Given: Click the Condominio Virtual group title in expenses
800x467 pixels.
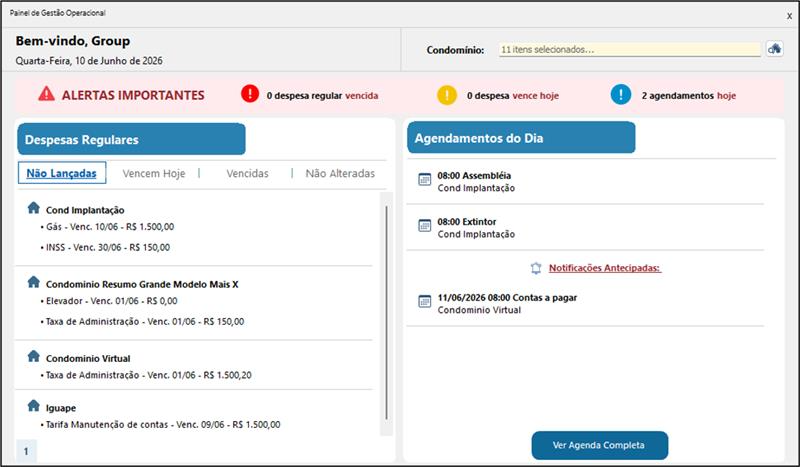Looking at the screenshot, I should coord(88,358).
